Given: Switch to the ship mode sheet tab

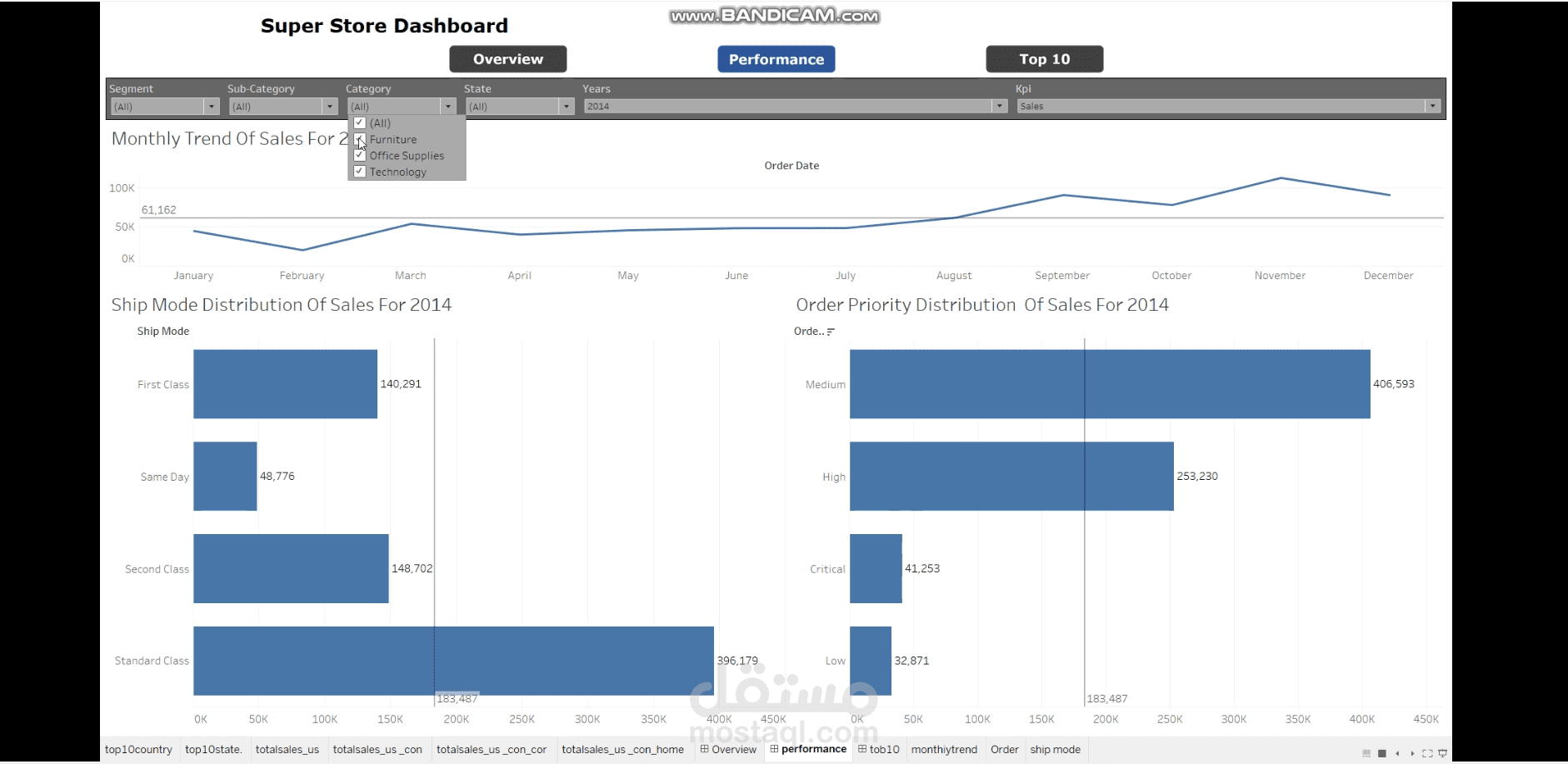Looking at the screenshot, I should [1055, 750].
